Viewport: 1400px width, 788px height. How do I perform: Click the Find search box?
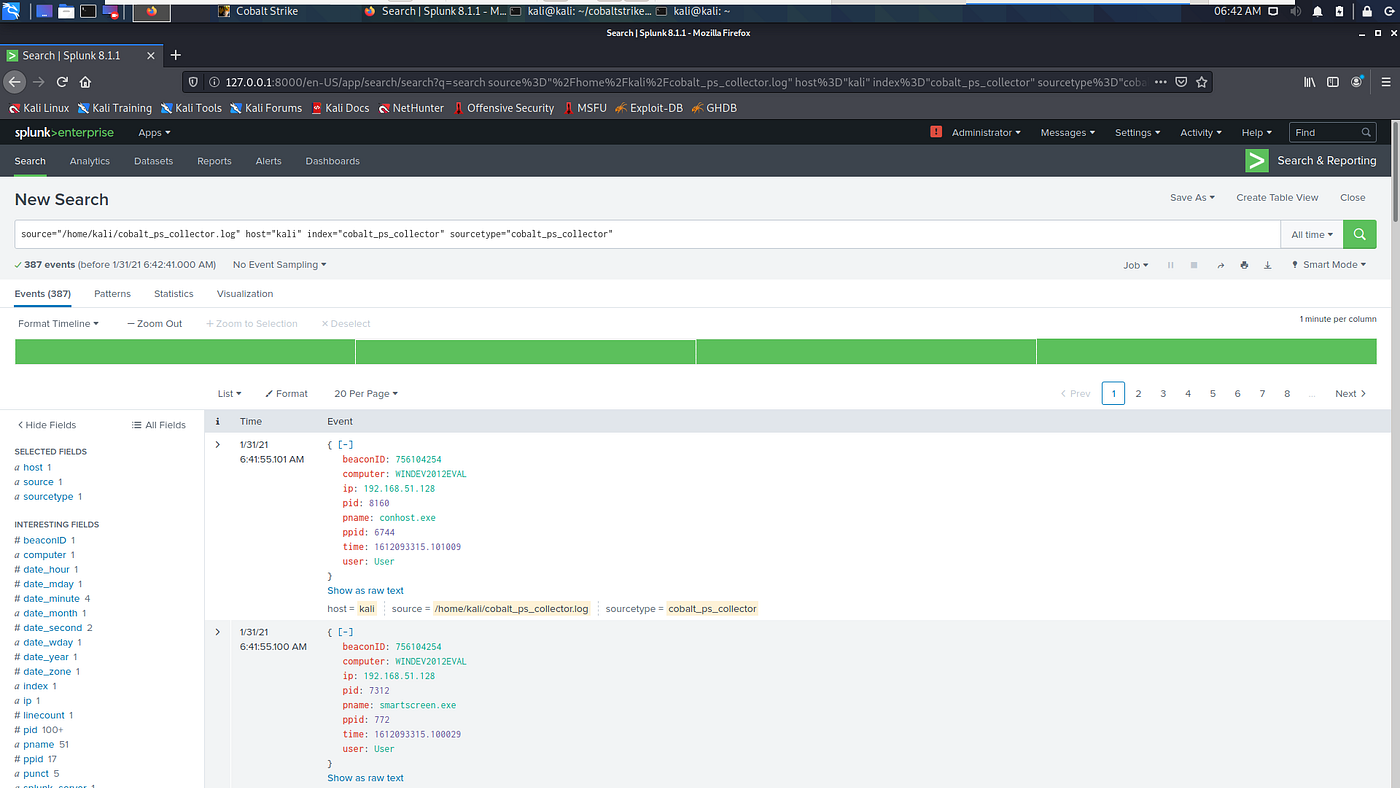(1333, 132)
